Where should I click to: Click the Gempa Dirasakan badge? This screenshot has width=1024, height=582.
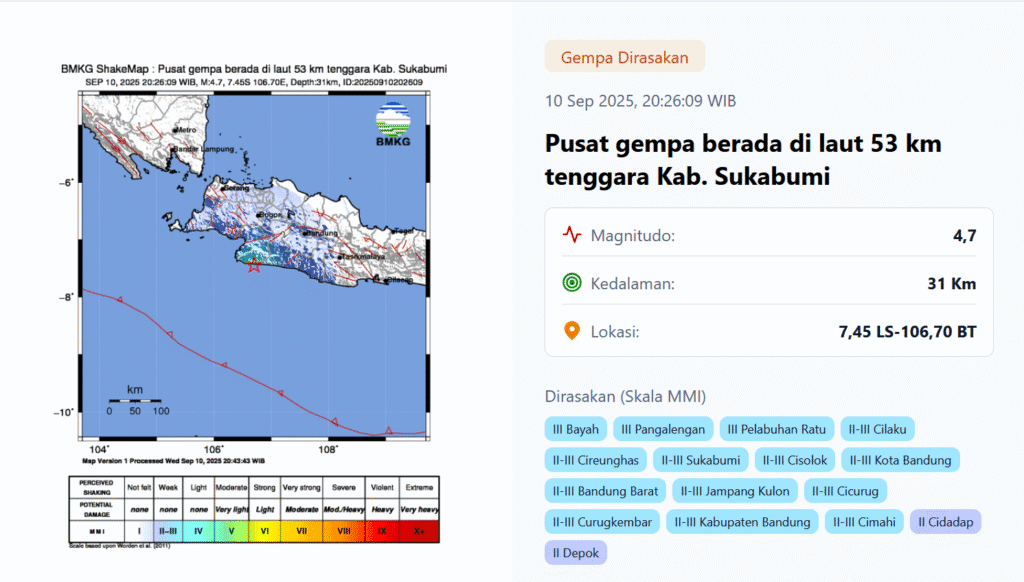(624, 57)
